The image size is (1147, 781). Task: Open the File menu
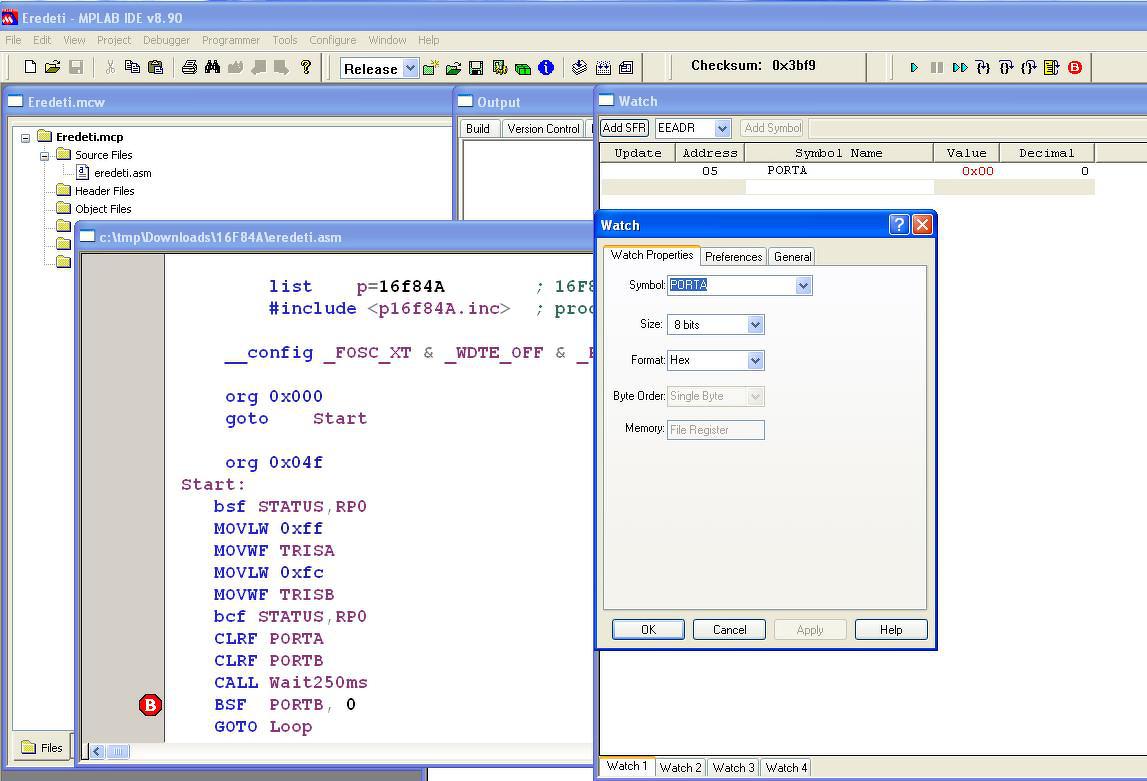pyautogui.click(x=13, y=40)
